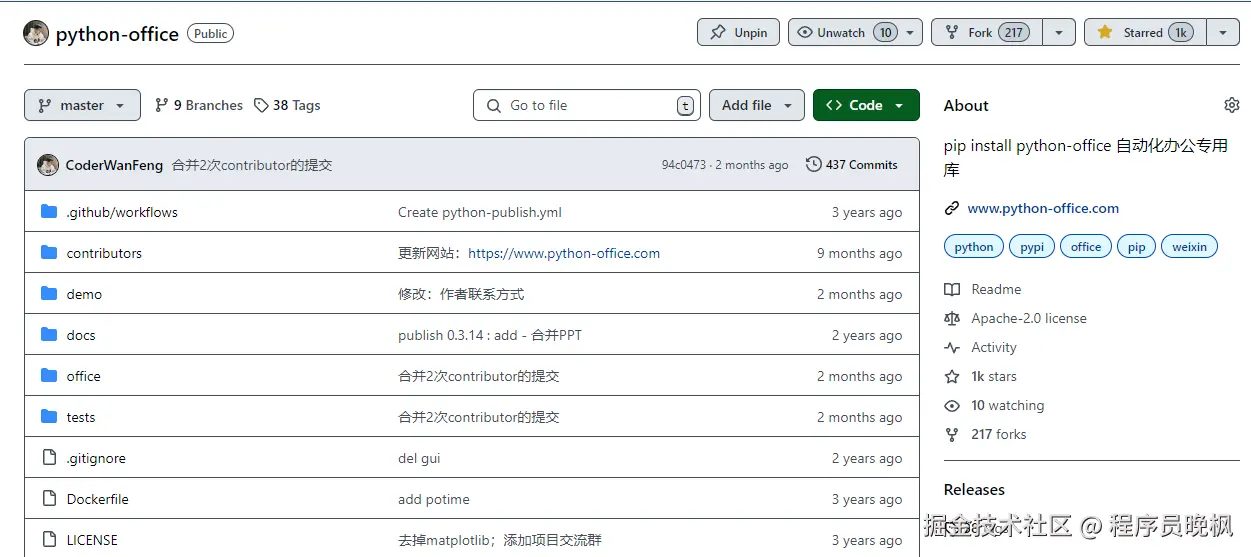
Task: Click the folder icon beside demo
Action: (x=49, y=293)
